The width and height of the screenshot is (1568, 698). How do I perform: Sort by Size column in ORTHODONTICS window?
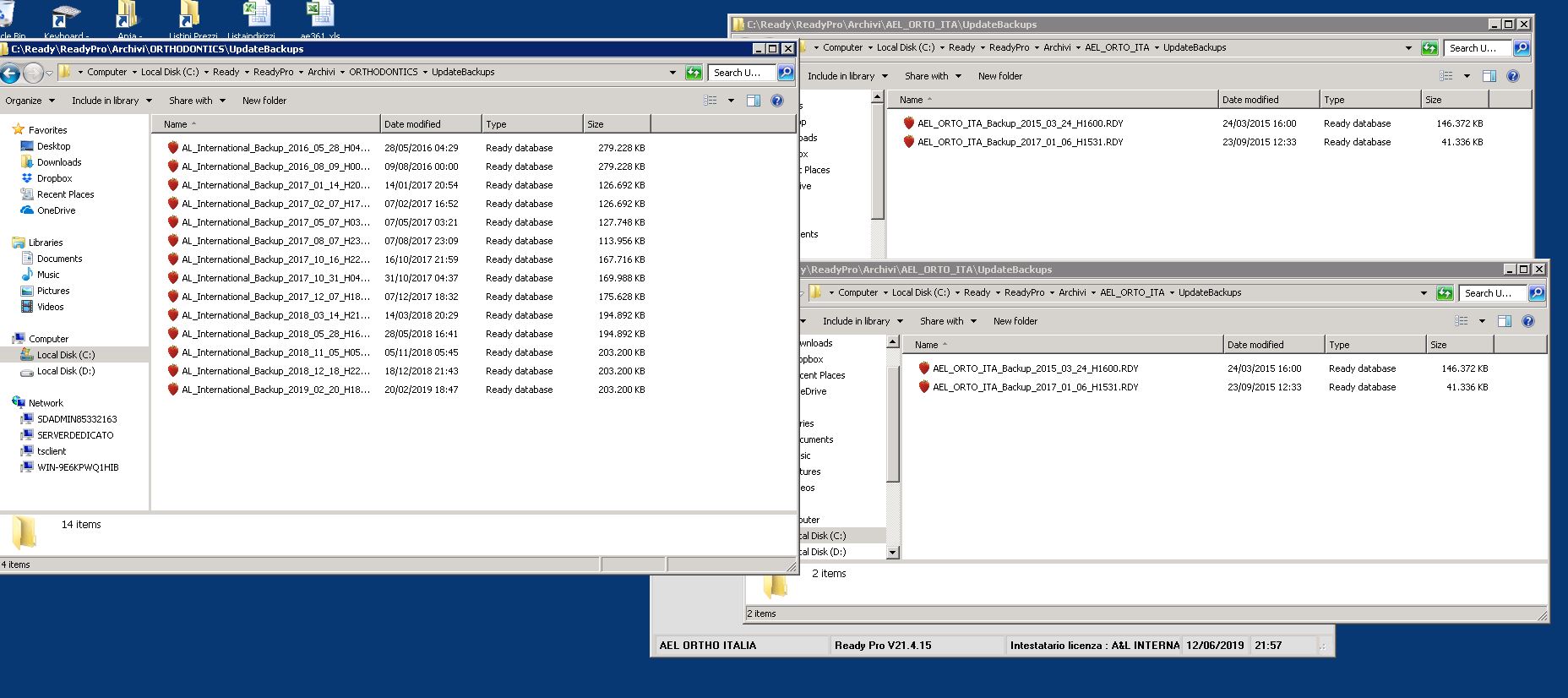pos(617,124)
